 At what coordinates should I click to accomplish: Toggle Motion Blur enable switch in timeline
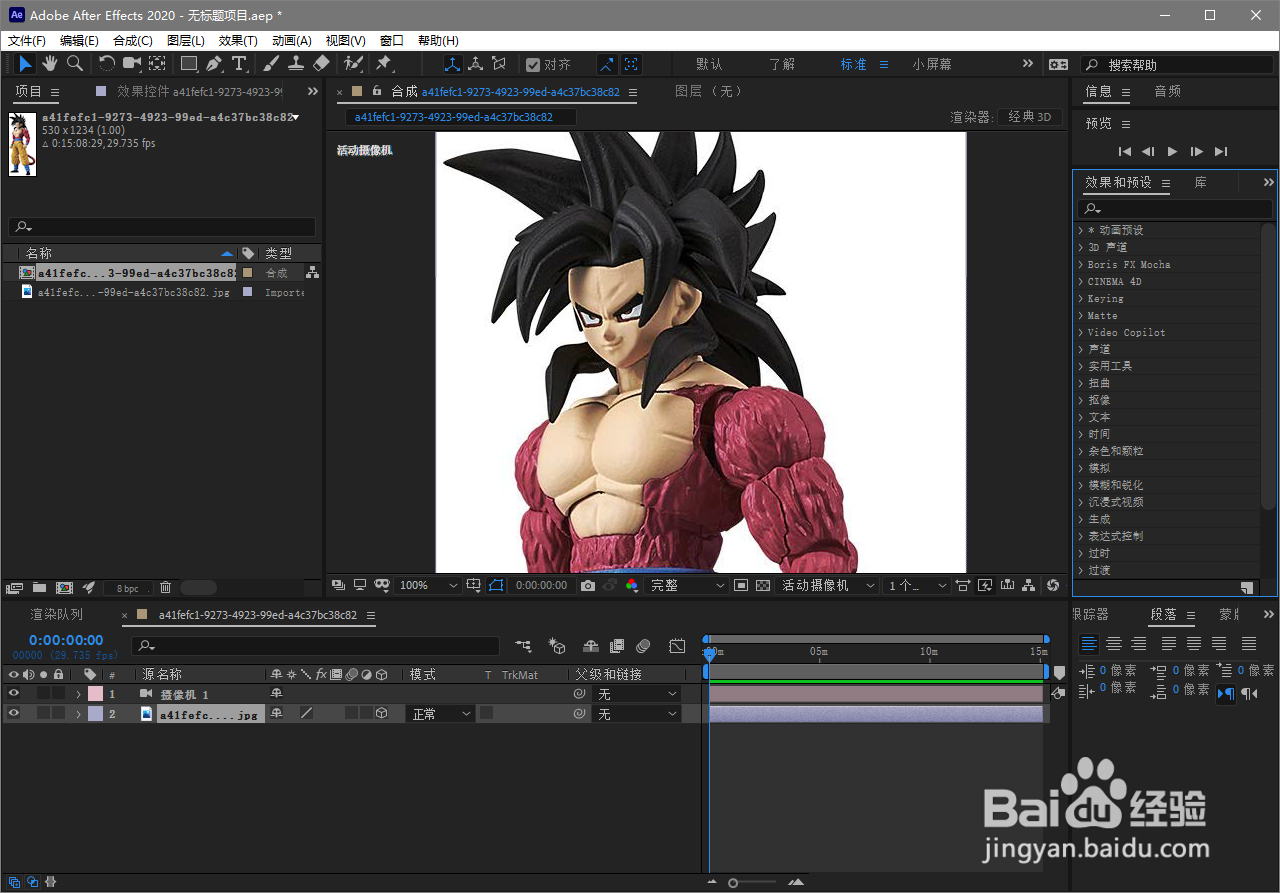(644, 647)
